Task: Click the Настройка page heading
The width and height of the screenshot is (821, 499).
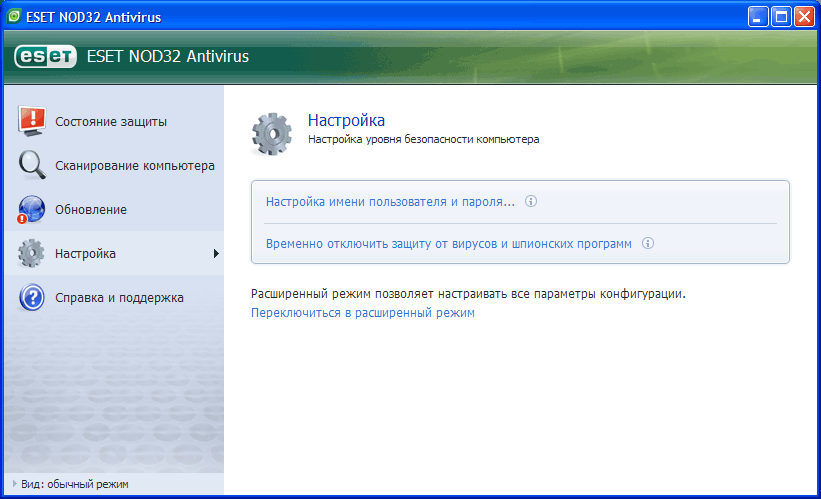Action: coord(346,120)
